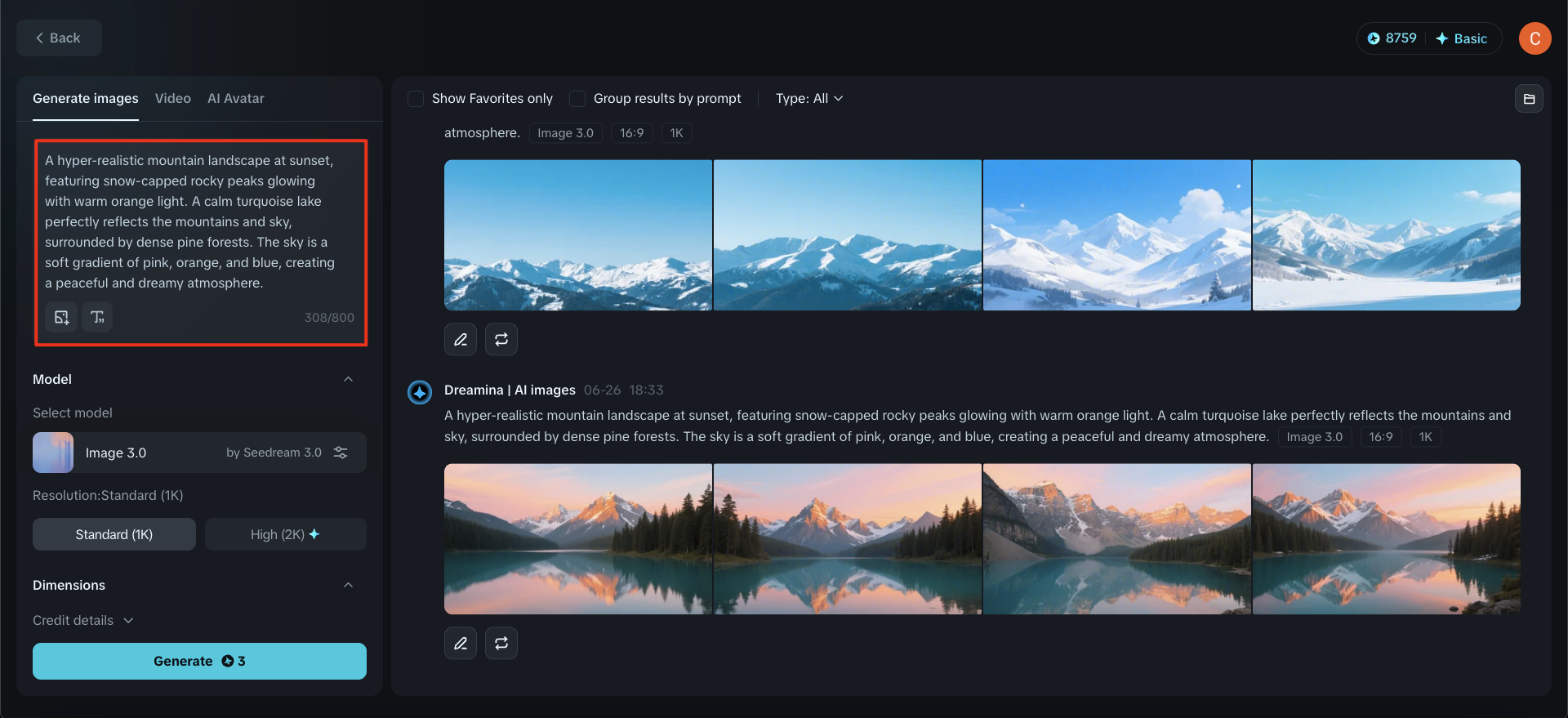The height and width of the screenshot is (718, 1568).
Task: Open the Type: All filter dropdown
Action: [x=809, y=99]
